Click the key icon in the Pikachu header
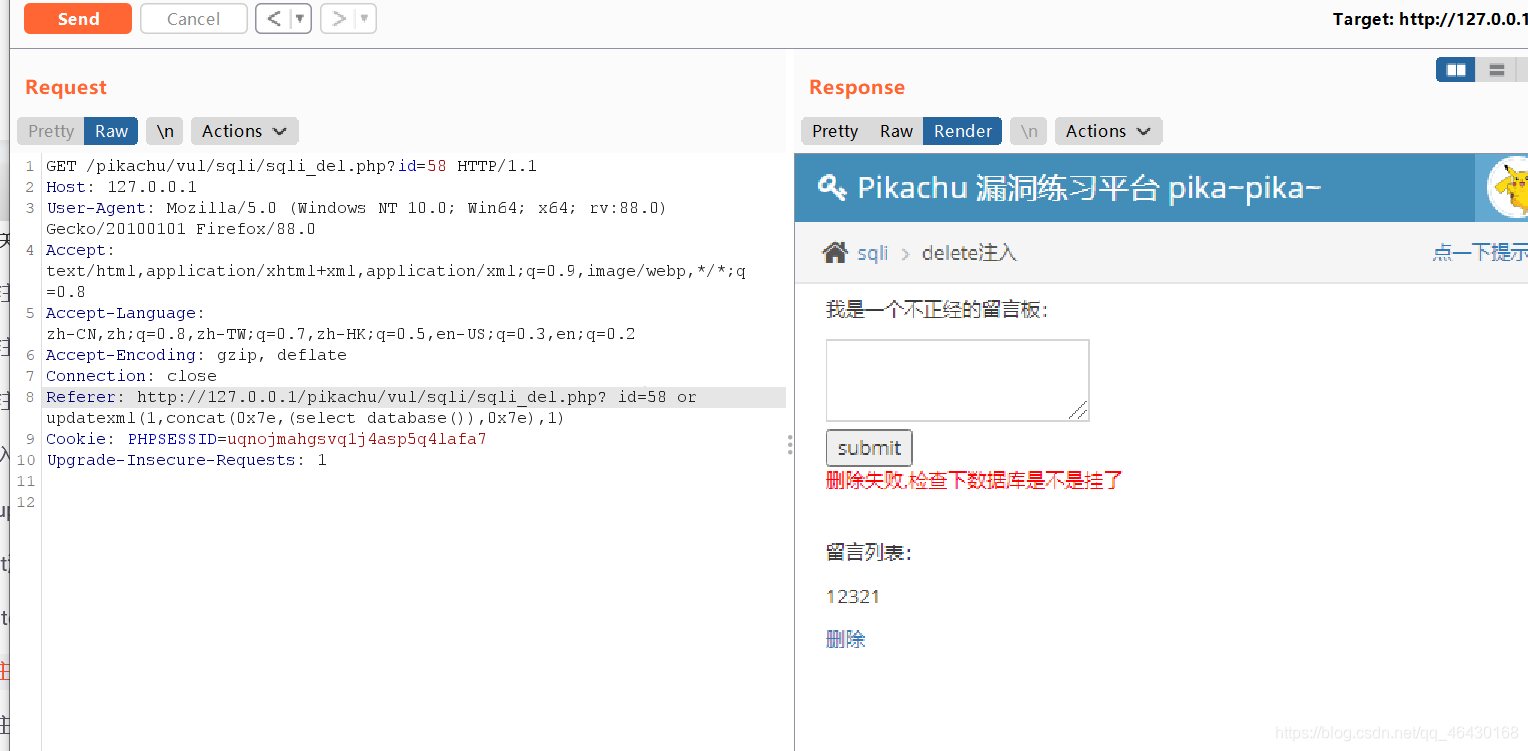This screenshot has width=1528, height=751. [x=832, y=187]
